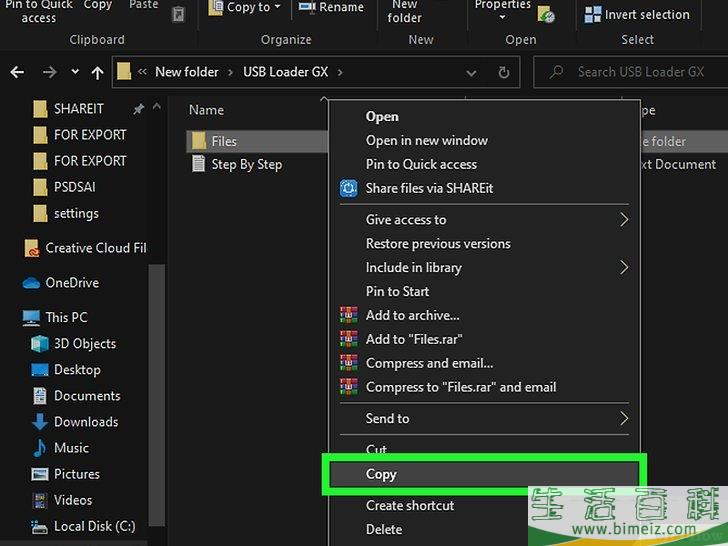
Task: Expand the chevron after USB Loader GX
Action: coord(340,72)
